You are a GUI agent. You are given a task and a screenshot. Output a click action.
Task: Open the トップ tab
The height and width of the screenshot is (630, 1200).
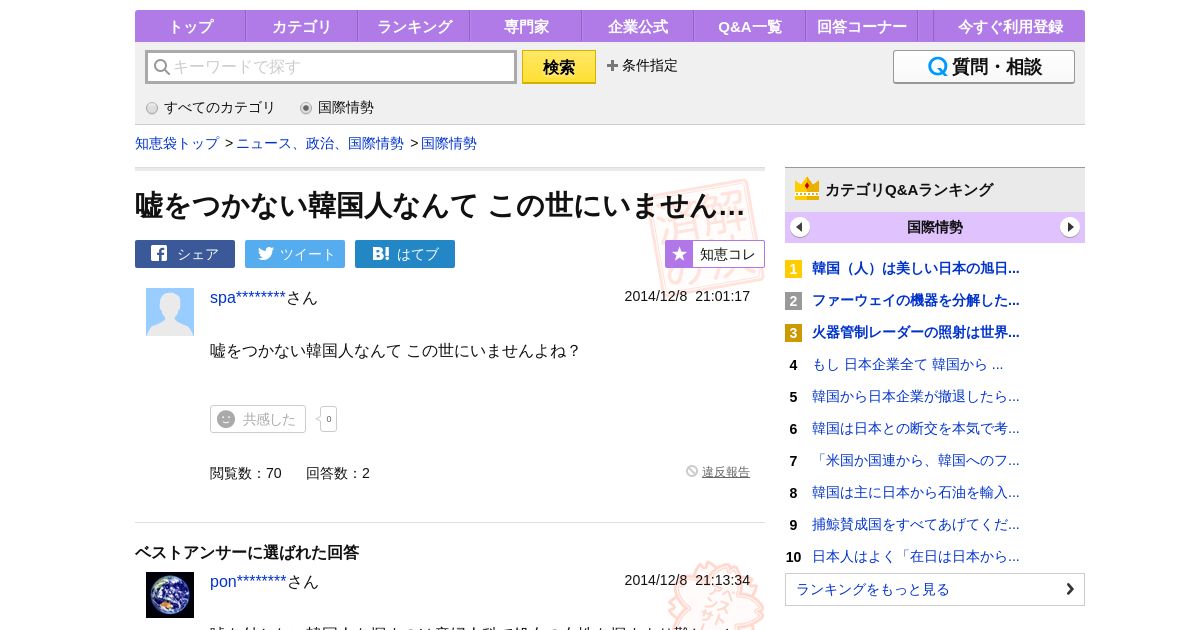pos(190,26)
